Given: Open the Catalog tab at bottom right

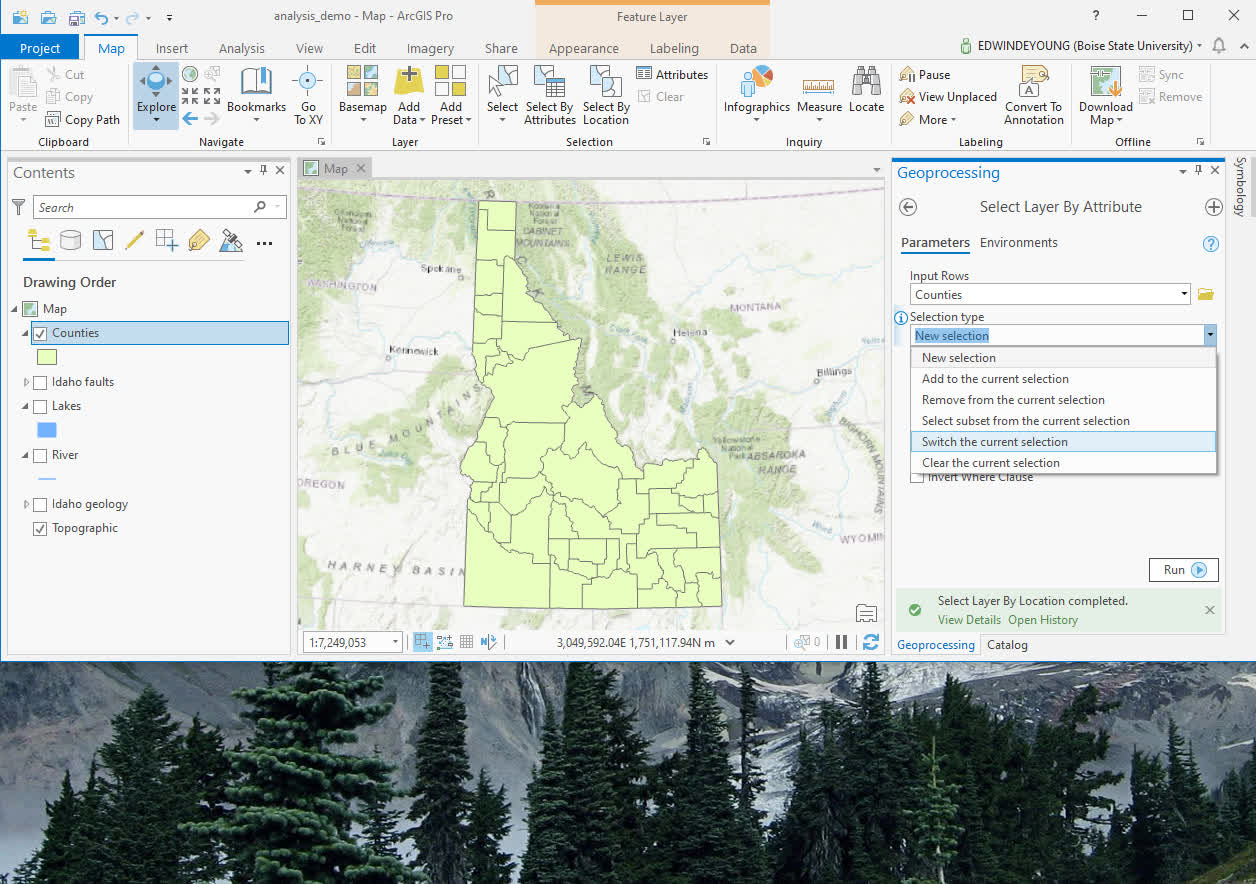Looking at the screenshot, I should coord(1007,644).
